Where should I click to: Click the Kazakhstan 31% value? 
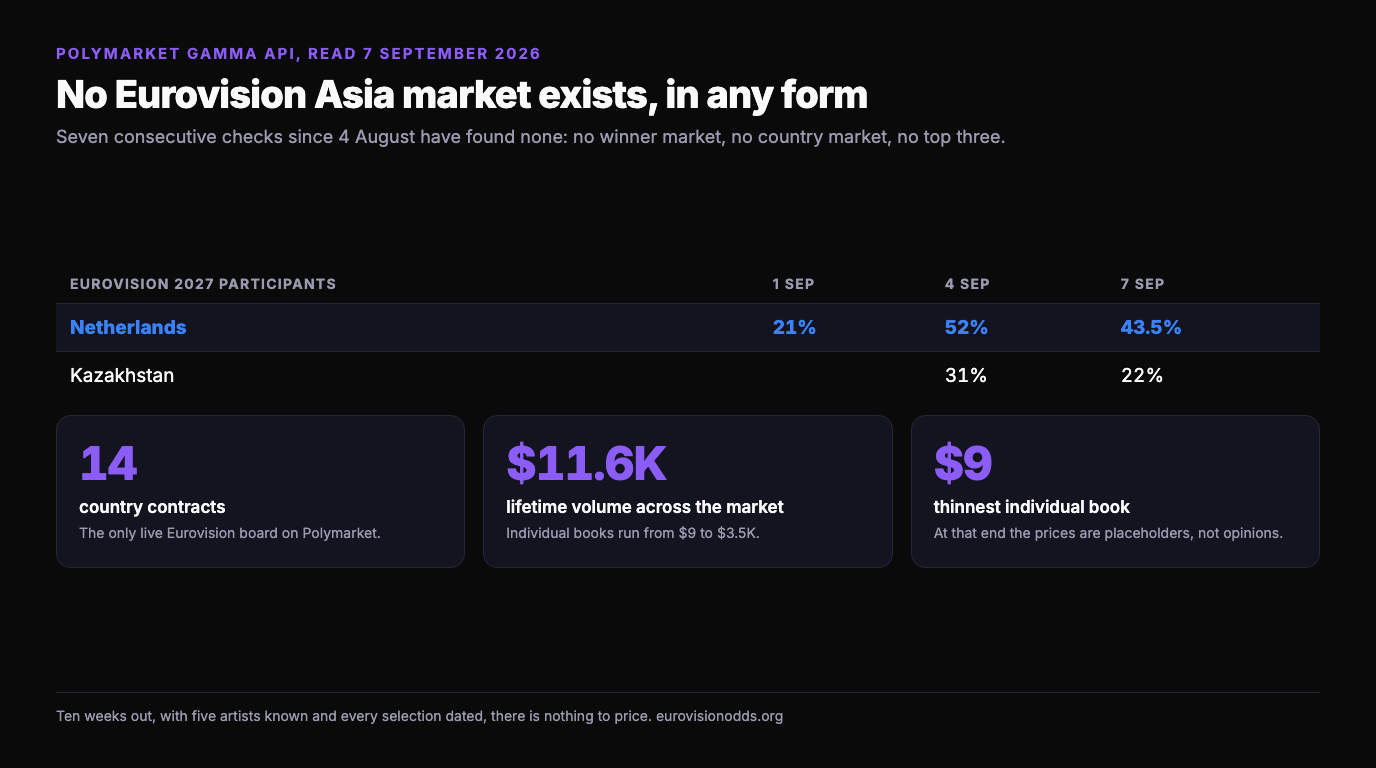966,376
